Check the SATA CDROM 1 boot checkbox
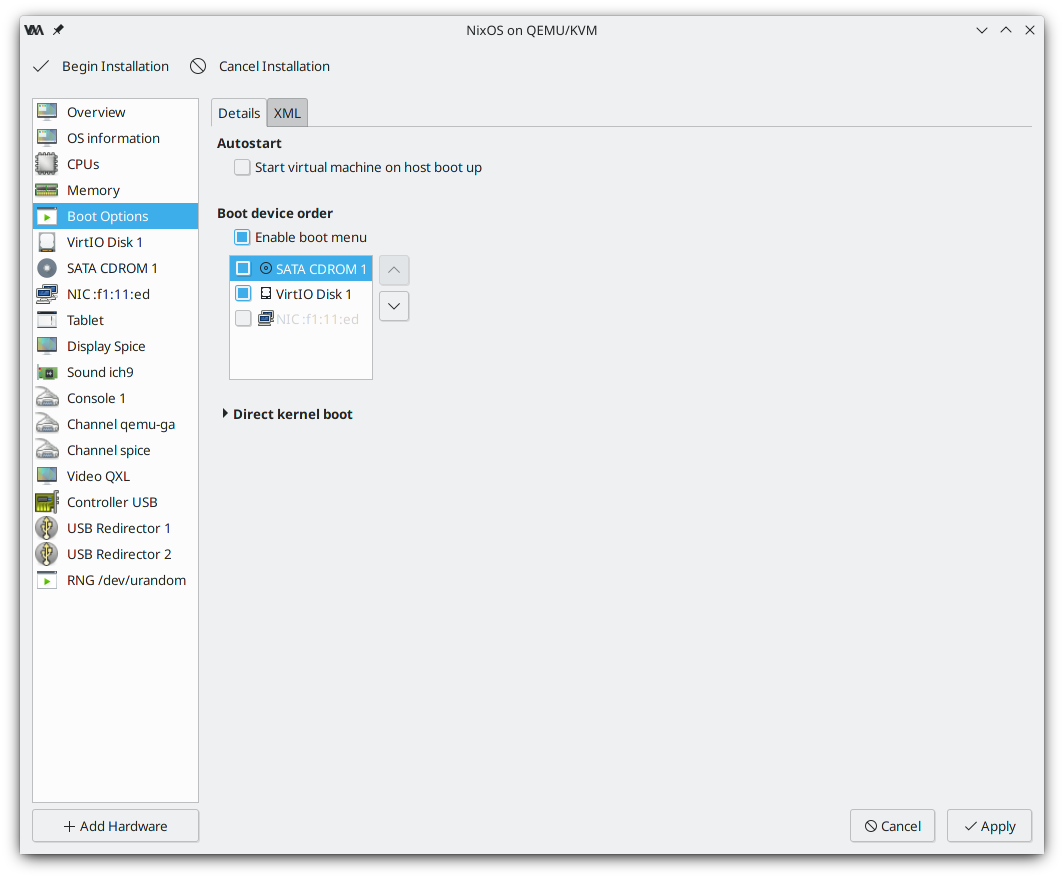Screen dimensions: 1064x878 coord(243,269)
